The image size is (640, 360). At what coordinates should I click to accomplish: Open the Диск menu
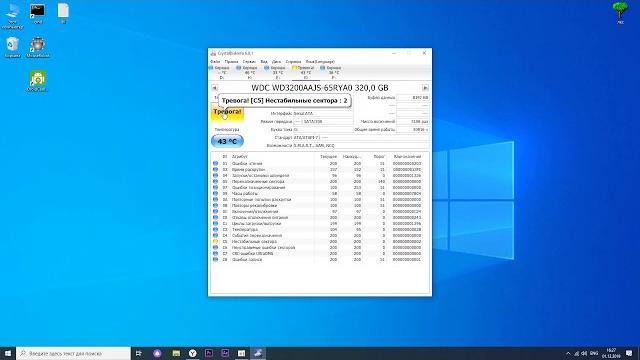276,62
